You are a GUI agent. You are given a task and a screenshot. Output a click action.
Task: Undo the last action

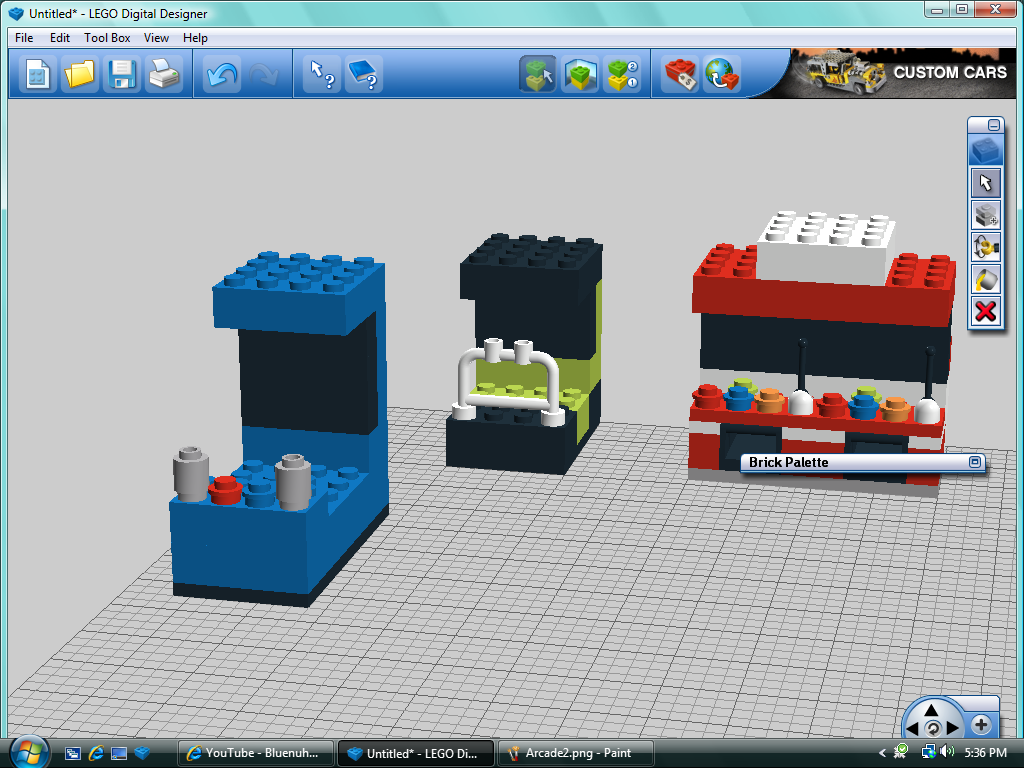tap(221, 74)
